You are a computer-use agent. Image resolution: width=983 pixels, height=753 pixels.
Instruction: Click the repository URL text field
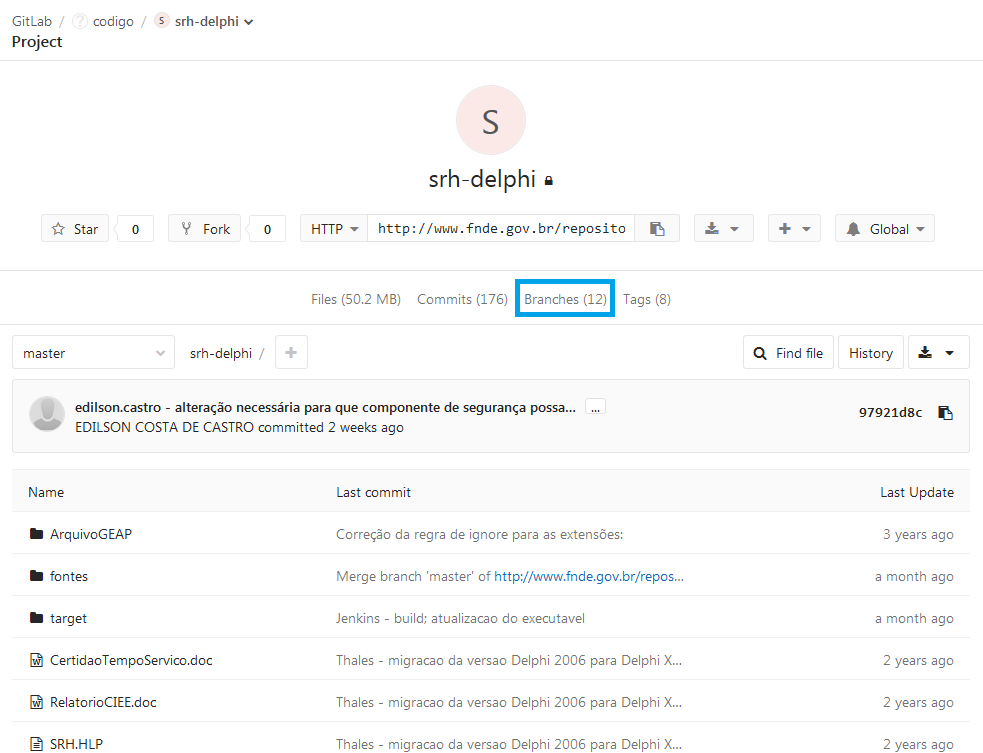pyautogui.click(x=501, y=229)
